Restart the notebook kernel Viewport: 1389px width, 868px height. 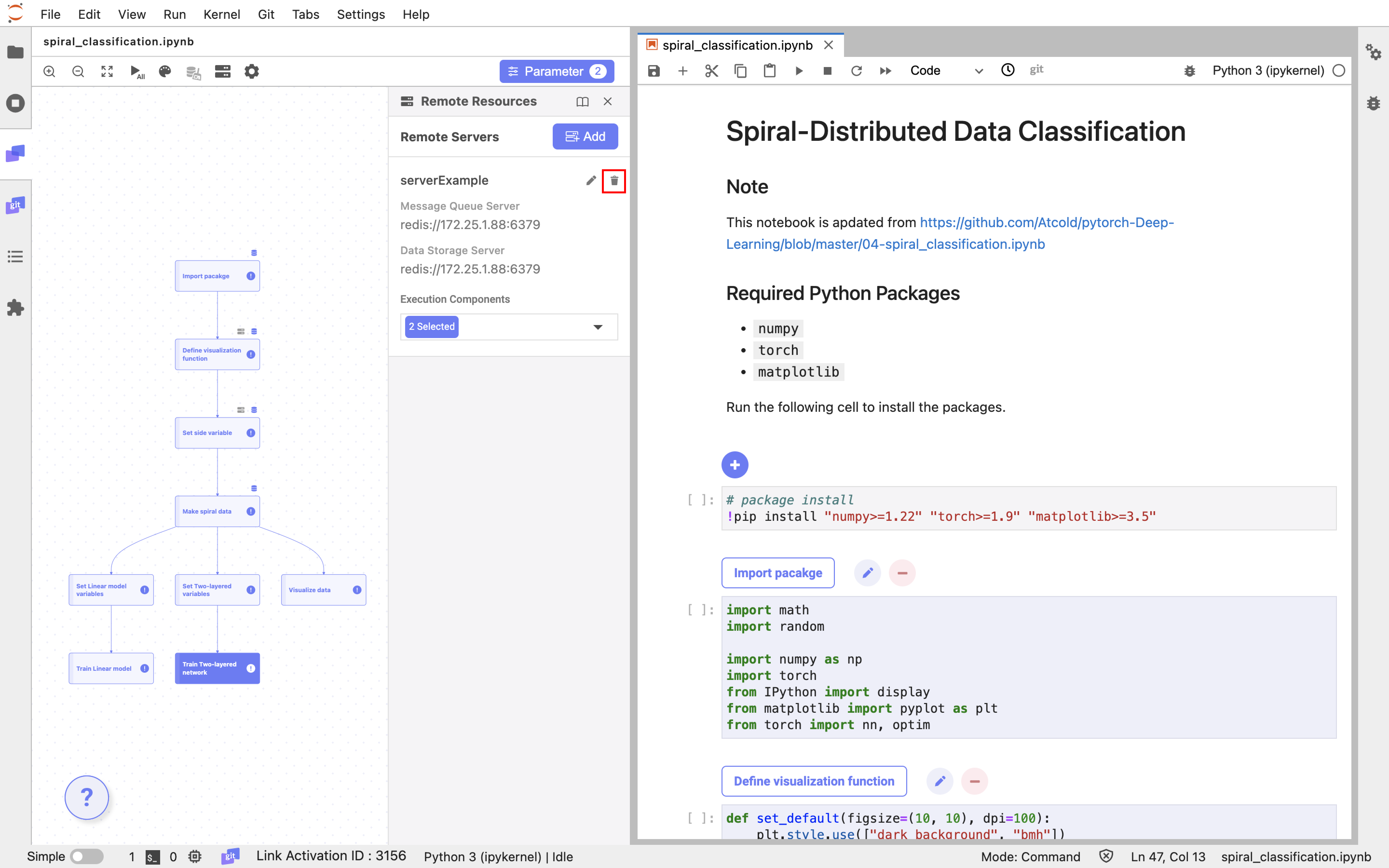click(x=856, y=71)
